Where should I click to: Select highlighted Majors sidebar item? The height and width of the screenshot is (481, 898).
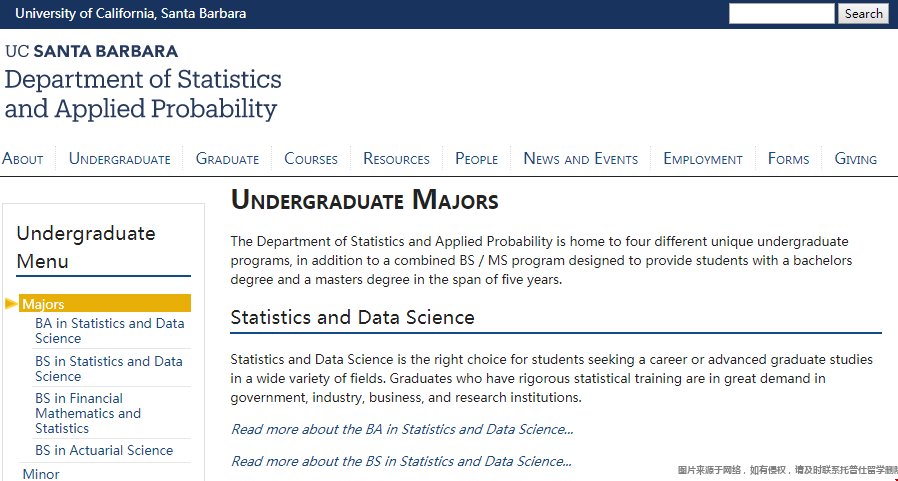point(105,304)
